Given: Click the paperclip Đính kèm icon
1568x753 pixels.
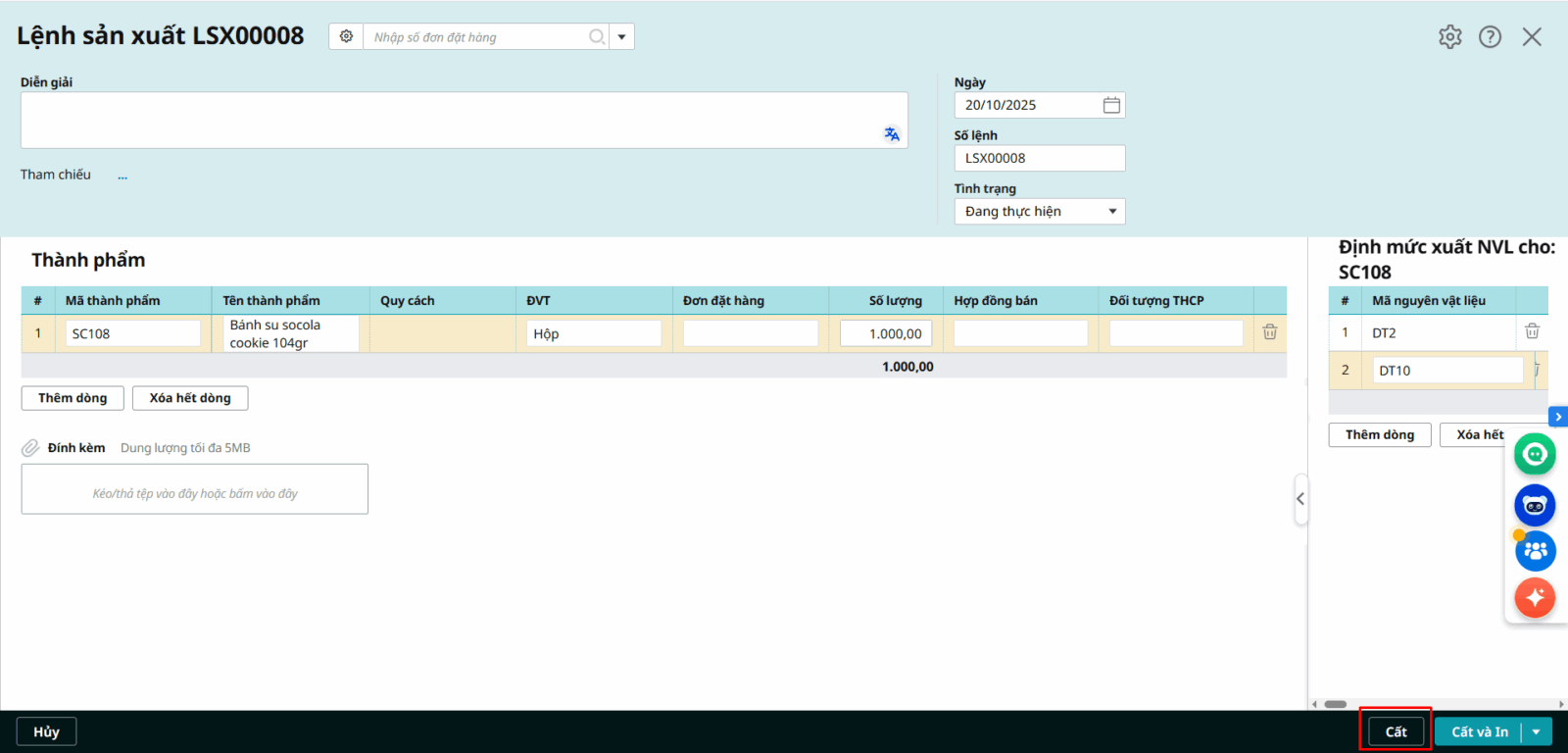Looking at the screenshot, I should click(x=30, y=448).
